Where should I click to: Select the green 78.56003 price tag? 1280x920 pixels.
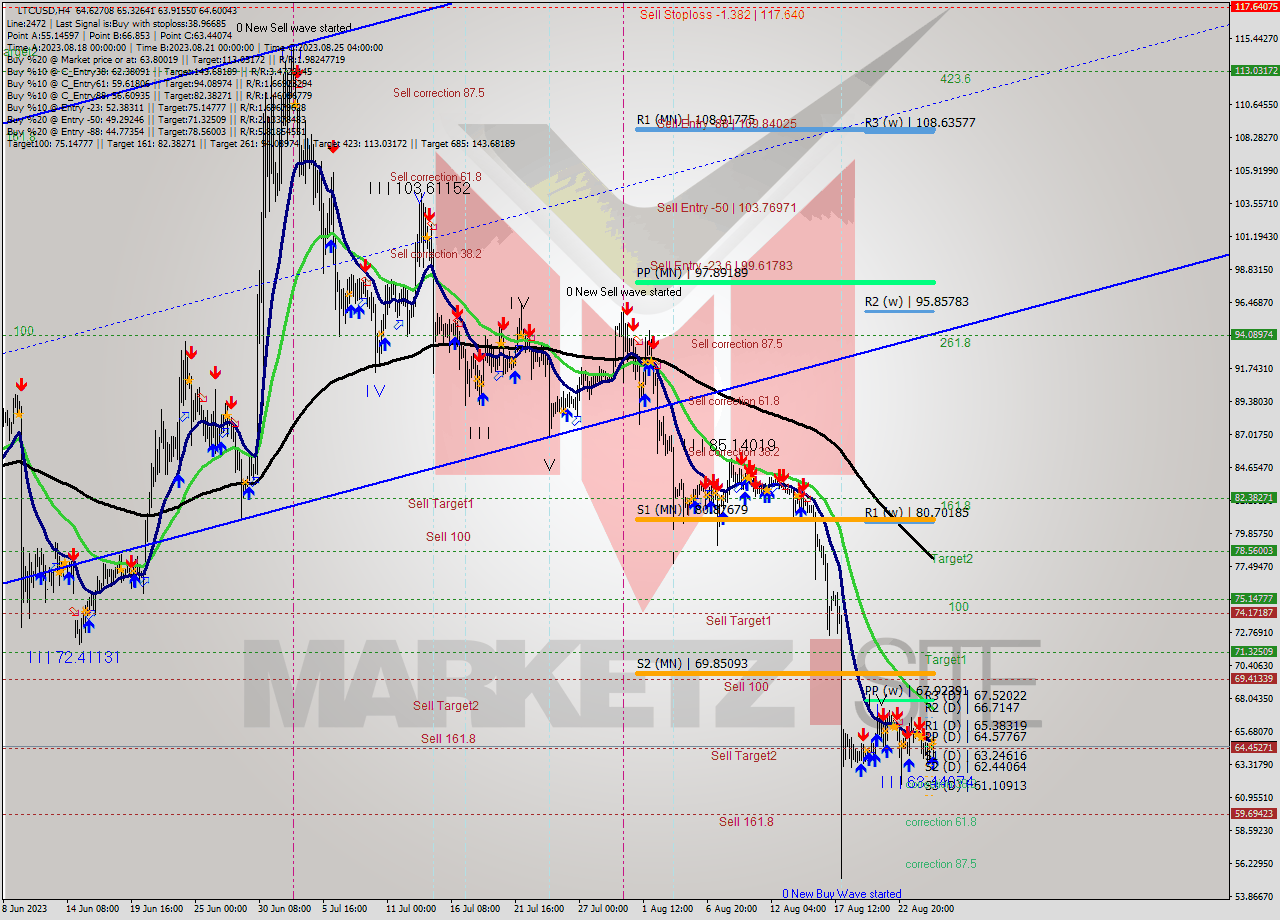pos(1254,551)
